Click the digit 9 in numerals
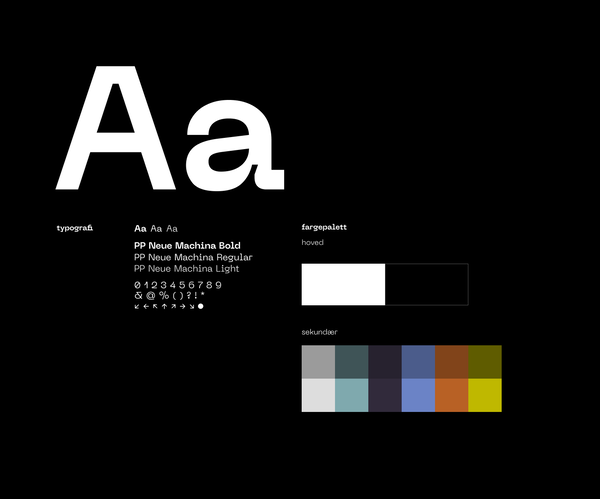The height and width of the screenshot is (499, 600). pyautogui.click(x=218, y=285)
